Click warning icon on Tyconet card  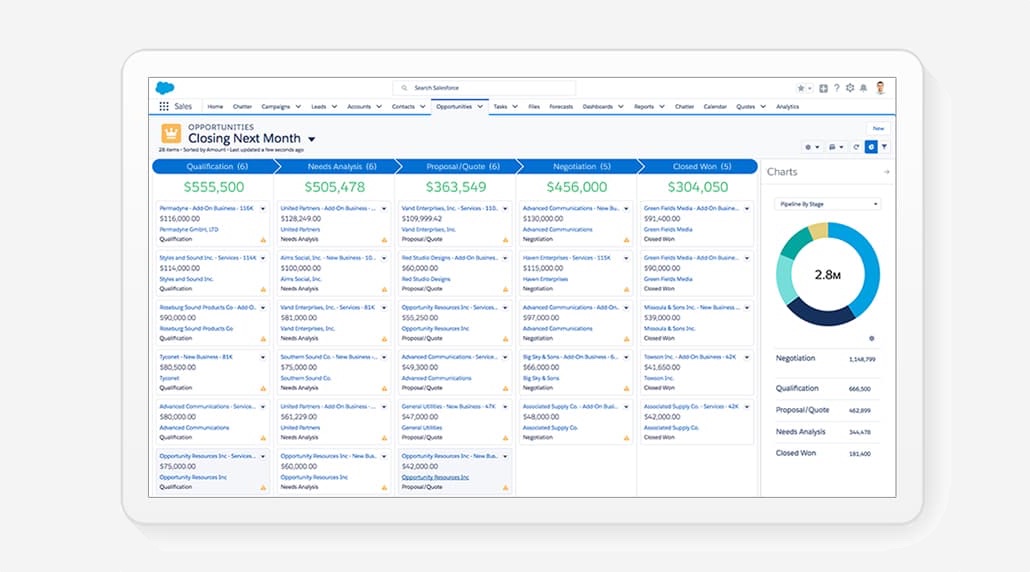tap(263, 388)
